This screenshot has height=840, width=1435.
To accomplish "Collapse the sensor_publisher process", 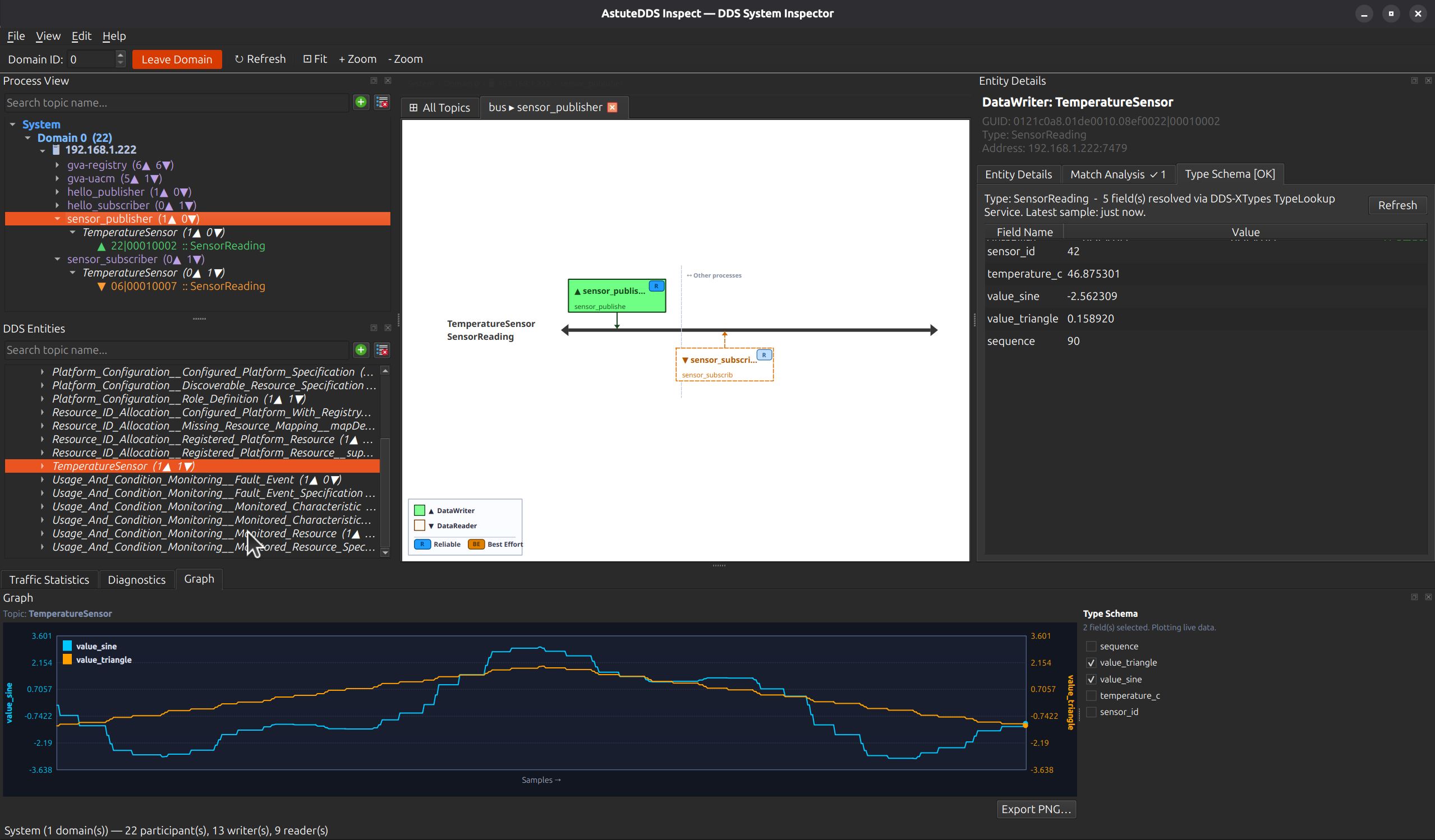I will 58,219.
